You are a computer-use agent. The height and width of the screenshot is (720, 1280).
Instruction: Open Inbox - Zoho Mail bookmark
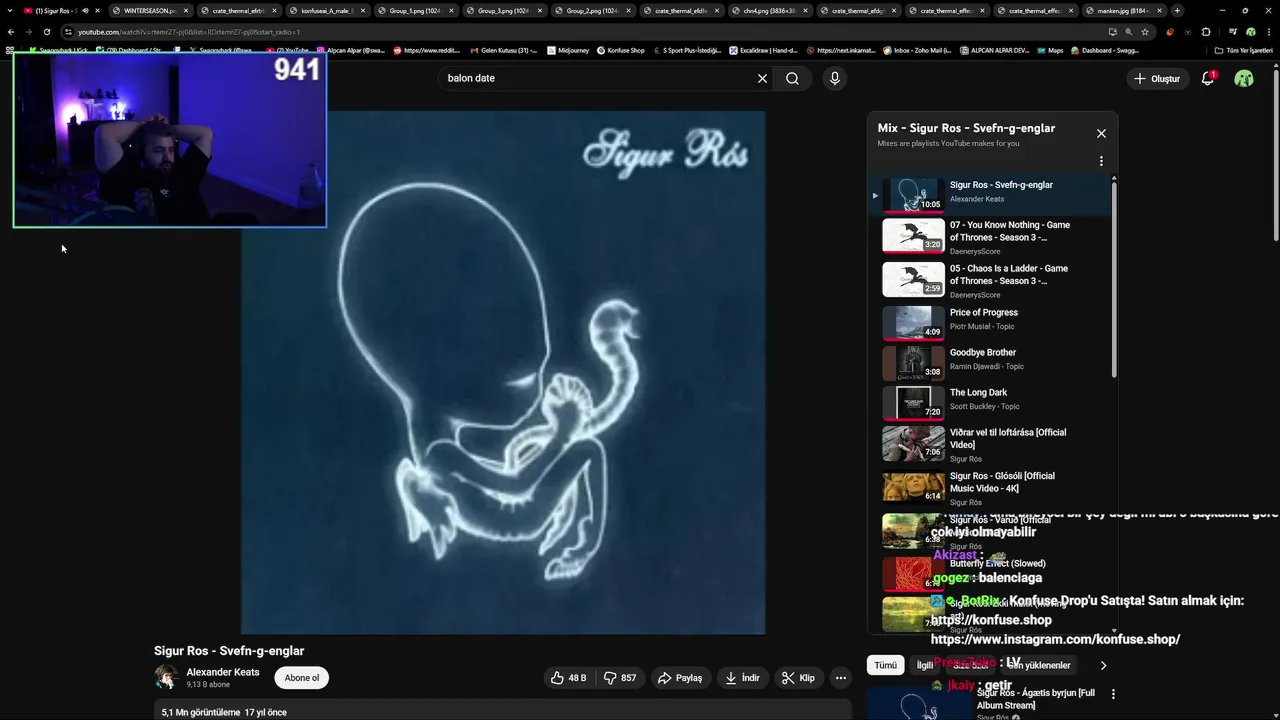coord(917,50)
